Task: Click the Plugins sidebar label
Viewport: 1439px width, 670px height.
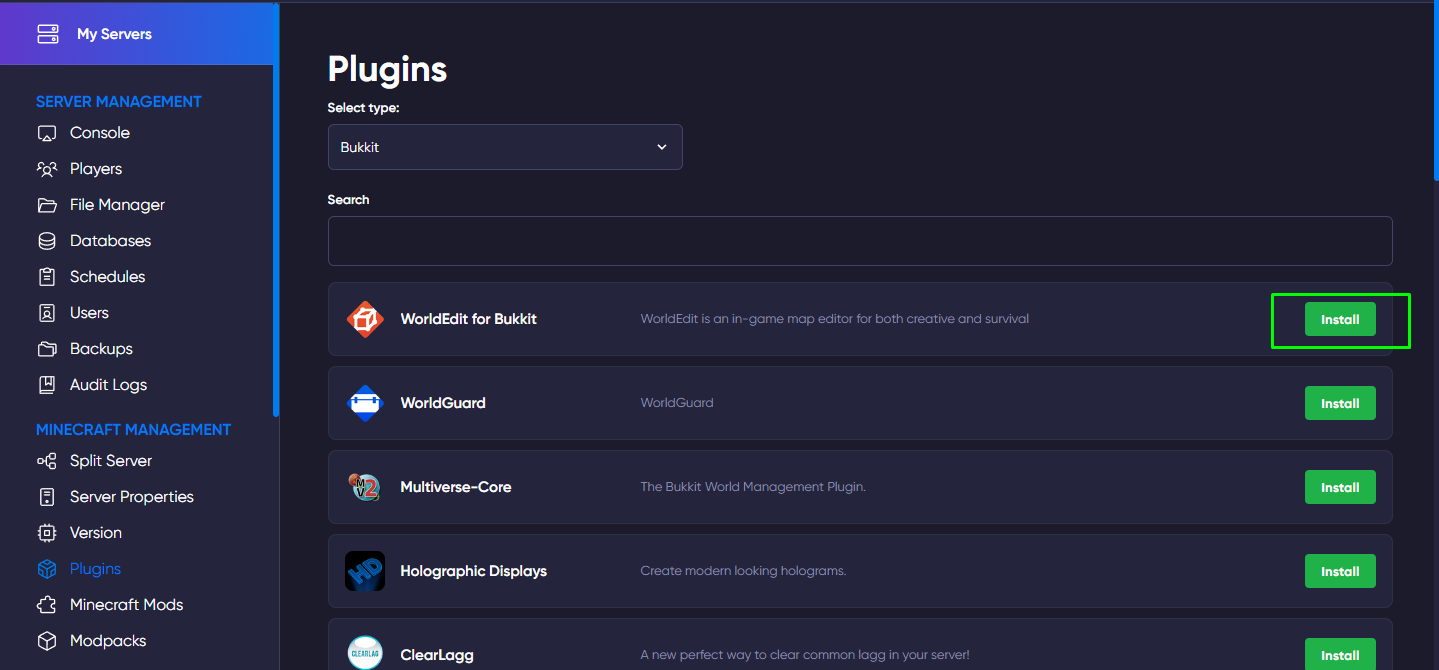Action: [x=95, y=569]
